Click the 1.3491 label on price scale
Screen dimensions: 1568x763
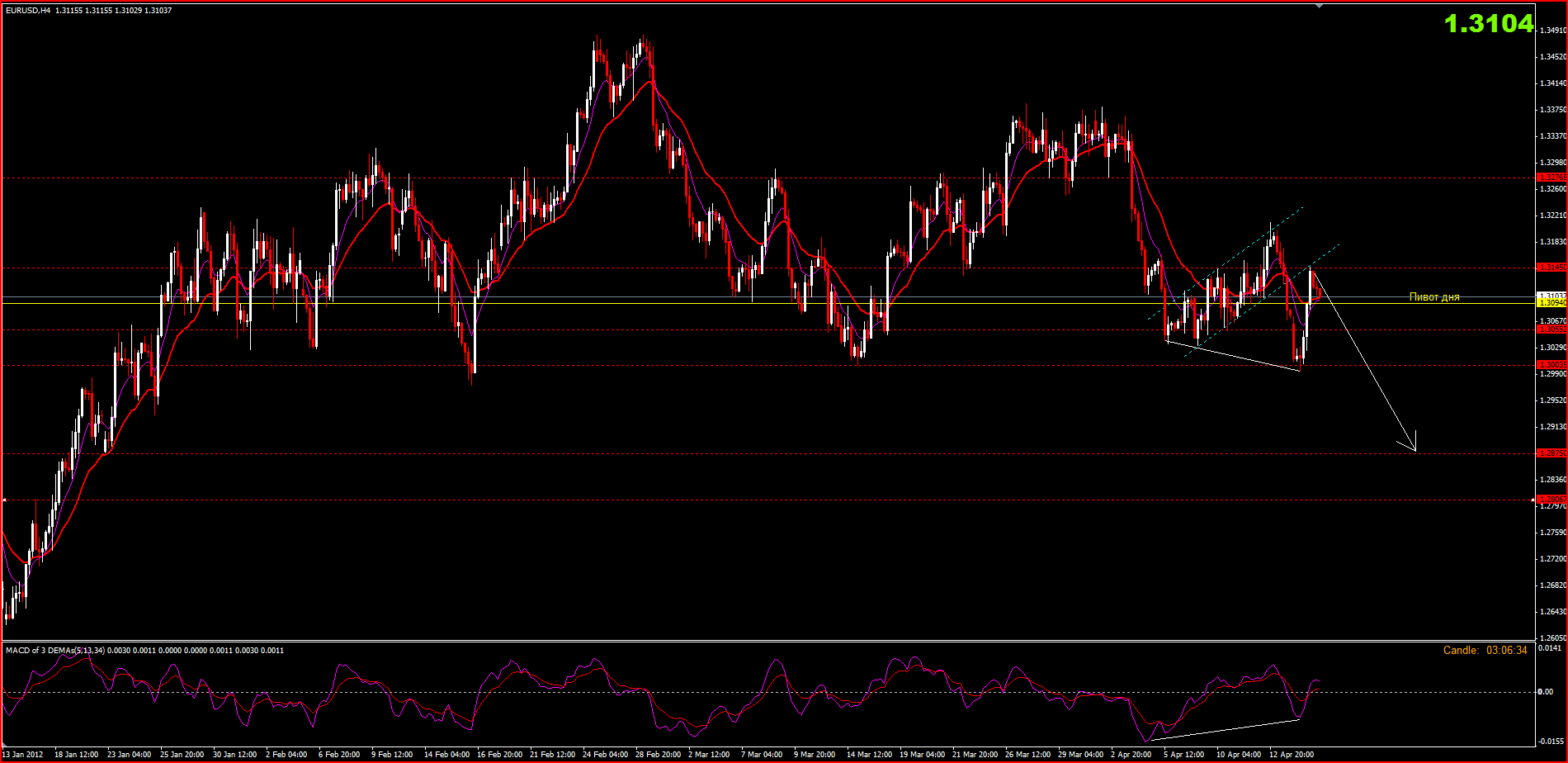tap(1551, 31)
